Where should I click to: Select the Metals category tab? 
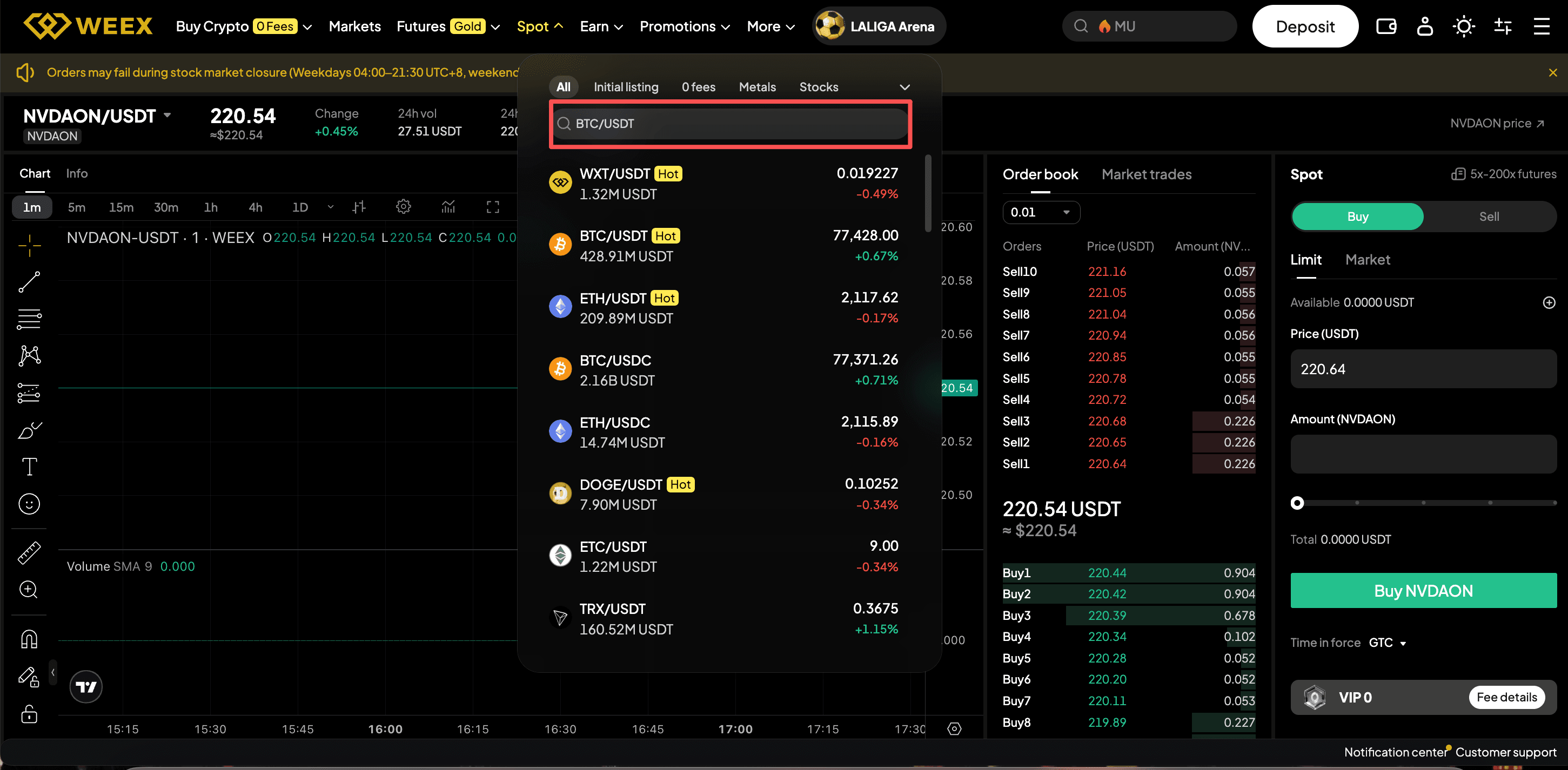[x=756, y=87]
